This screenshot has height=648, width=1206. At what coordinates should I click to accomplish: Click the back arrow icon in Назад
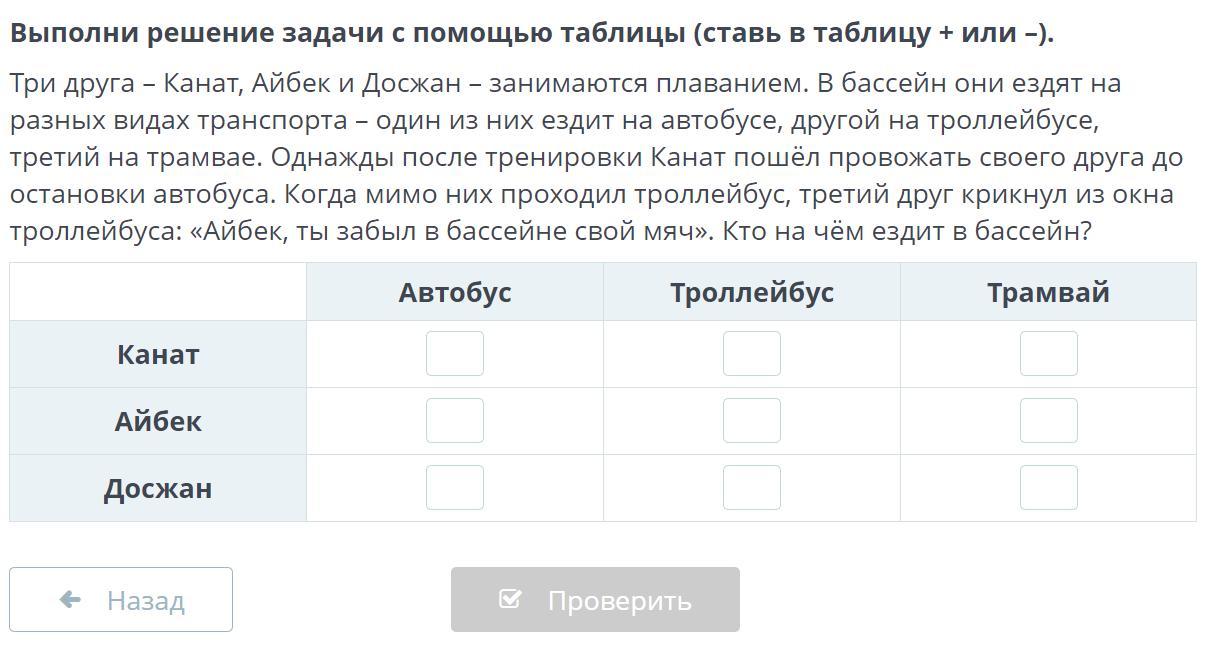click(70, 600)
